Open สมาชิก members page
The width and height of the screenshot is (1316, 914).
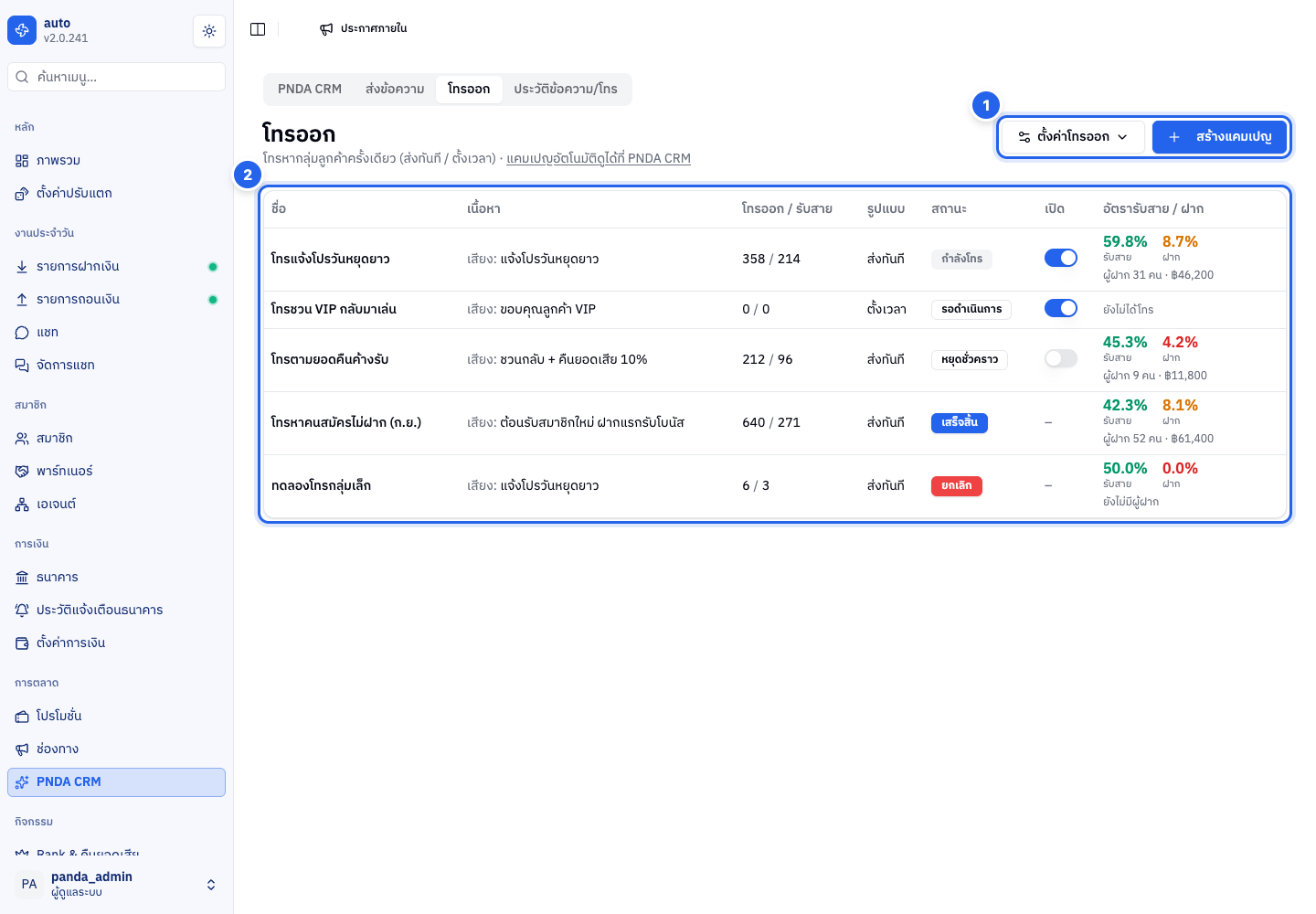[116, 439]
